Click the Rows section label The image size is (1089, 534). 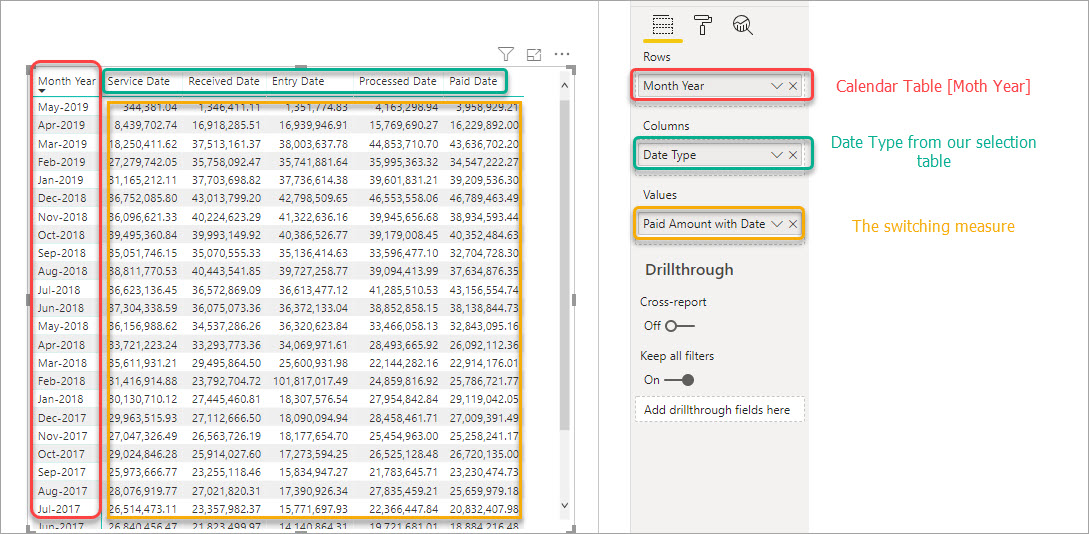[656, 57]
